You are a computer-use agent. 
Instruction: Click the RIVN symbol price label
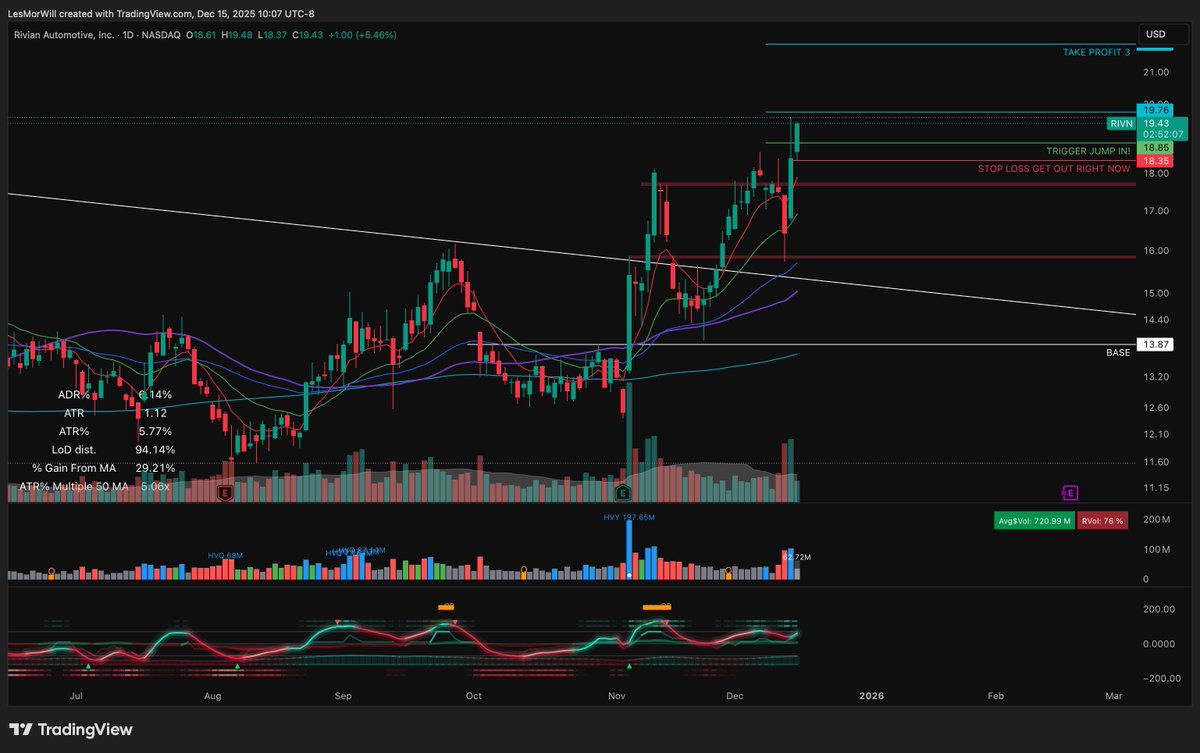1120,123
